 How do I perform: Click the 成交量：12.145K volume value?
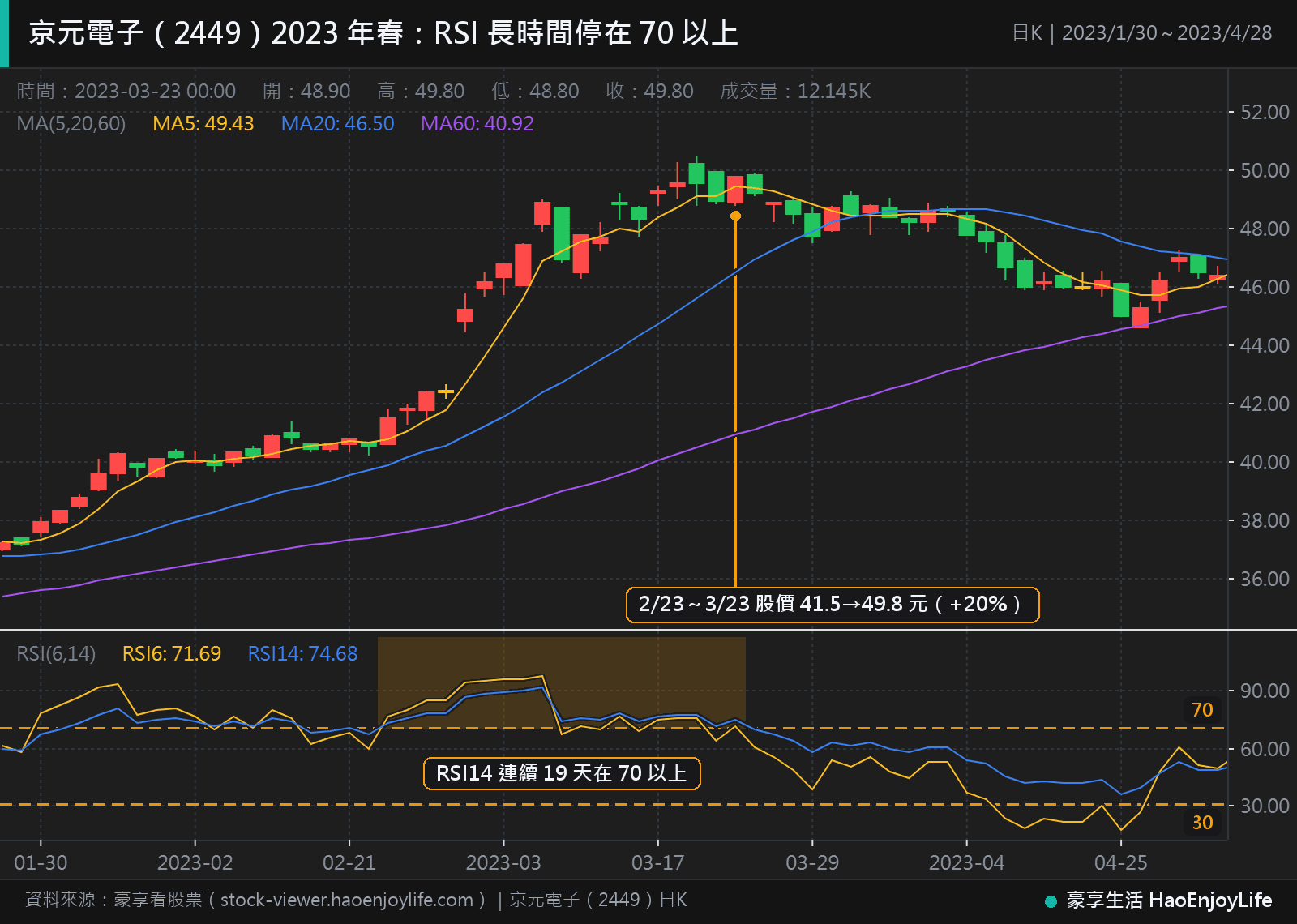(x=795, y=91)
